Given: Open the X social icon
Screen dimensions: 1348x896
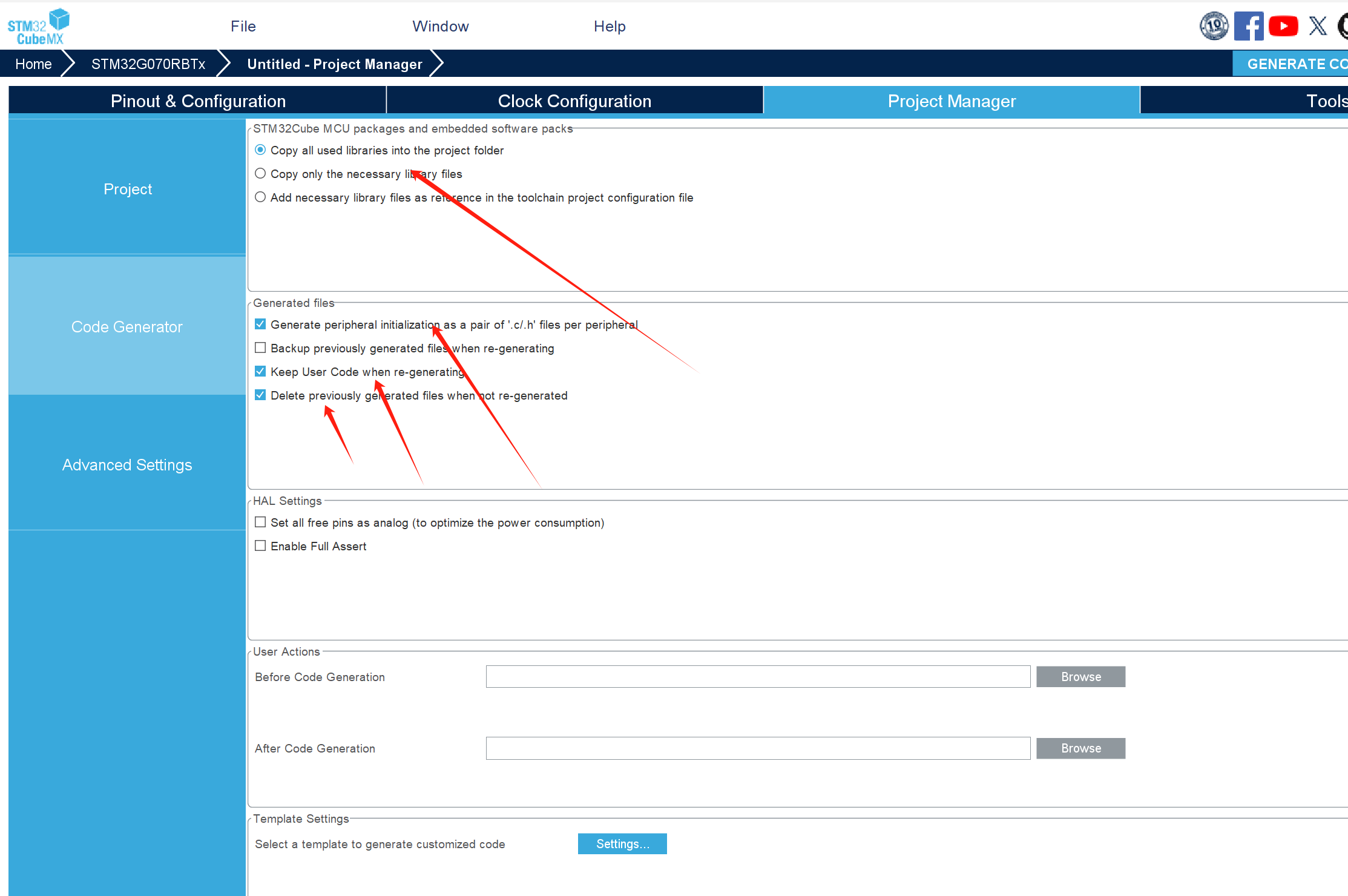Looking at the screenshot, I should pos(1317,26).
